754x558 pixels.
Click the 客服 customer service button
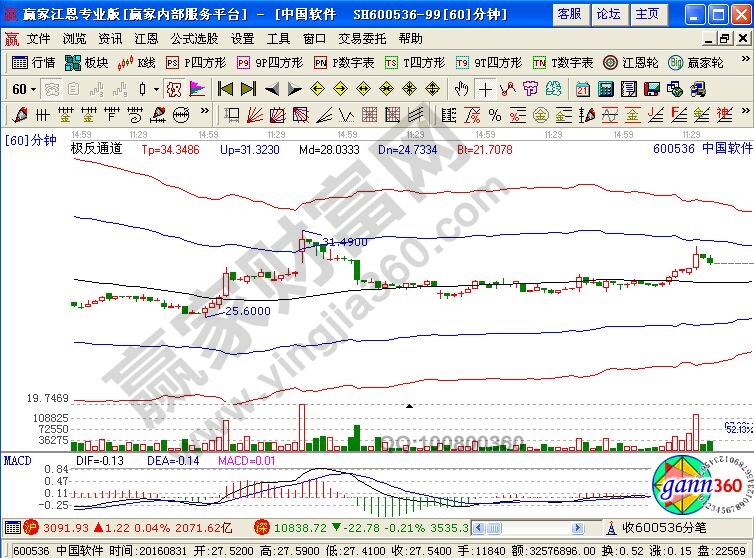click(569, 13)
